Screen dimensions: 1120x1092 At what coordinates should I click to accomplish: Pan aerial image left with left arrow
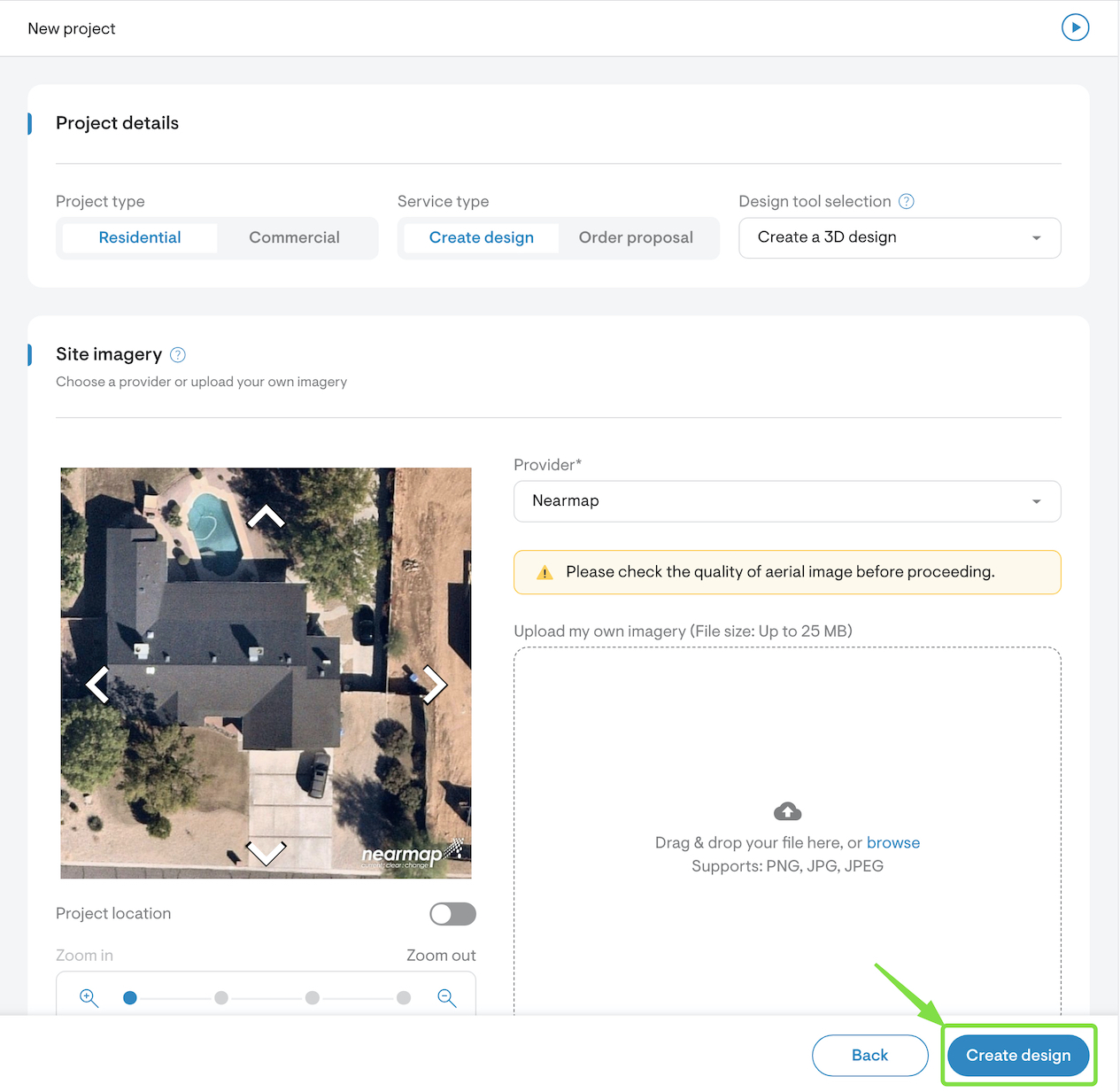pos(97,685)
